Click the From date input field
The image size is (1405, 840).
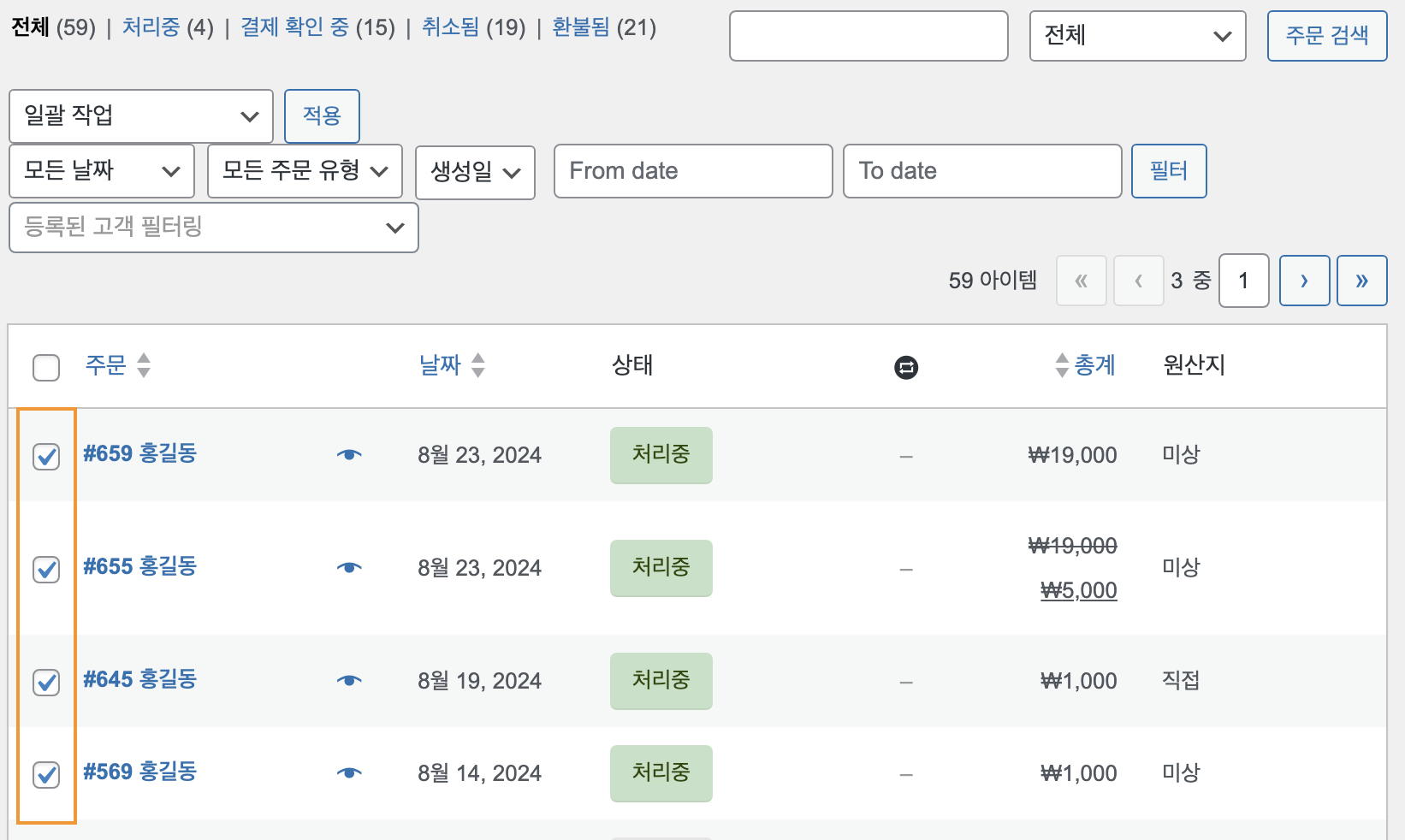[x=693, y=171]
